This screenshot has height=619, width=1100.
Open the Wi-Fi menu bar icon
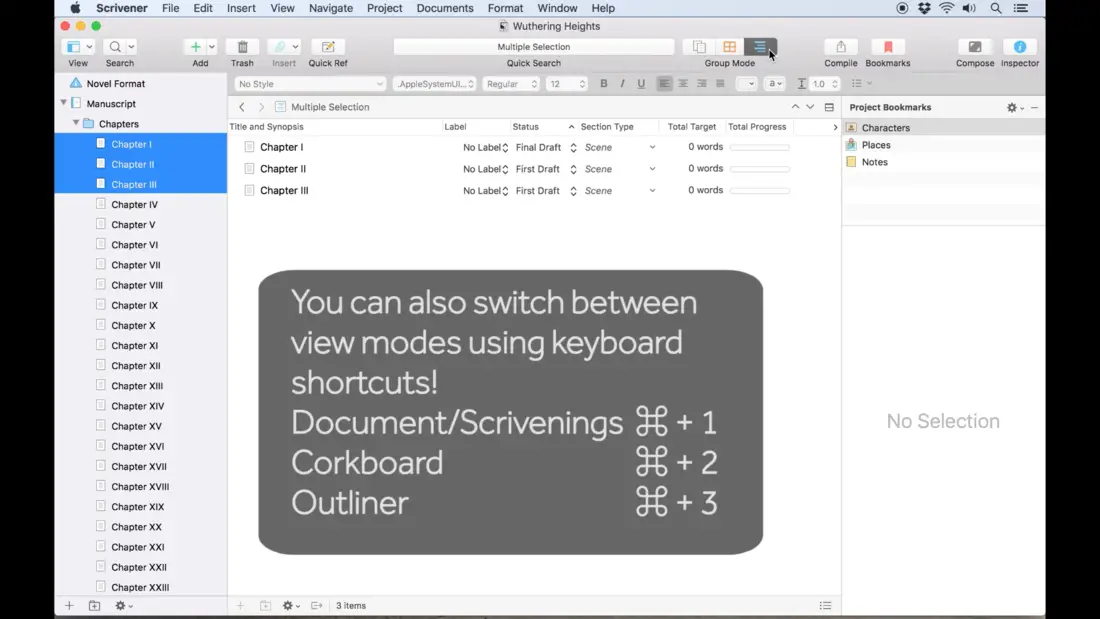(x=946, y=8)
